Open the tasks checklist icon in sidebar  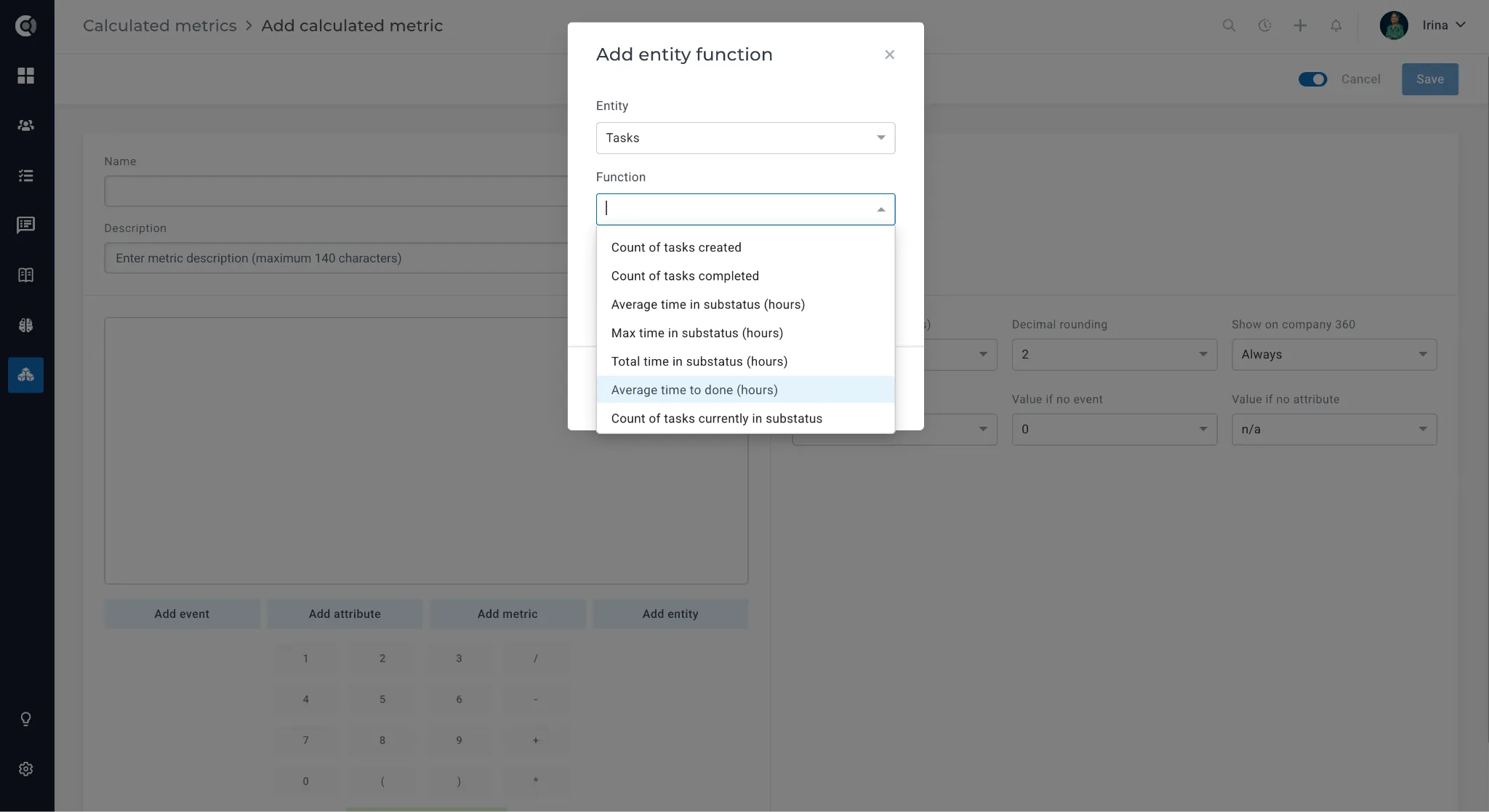[26, 175]
